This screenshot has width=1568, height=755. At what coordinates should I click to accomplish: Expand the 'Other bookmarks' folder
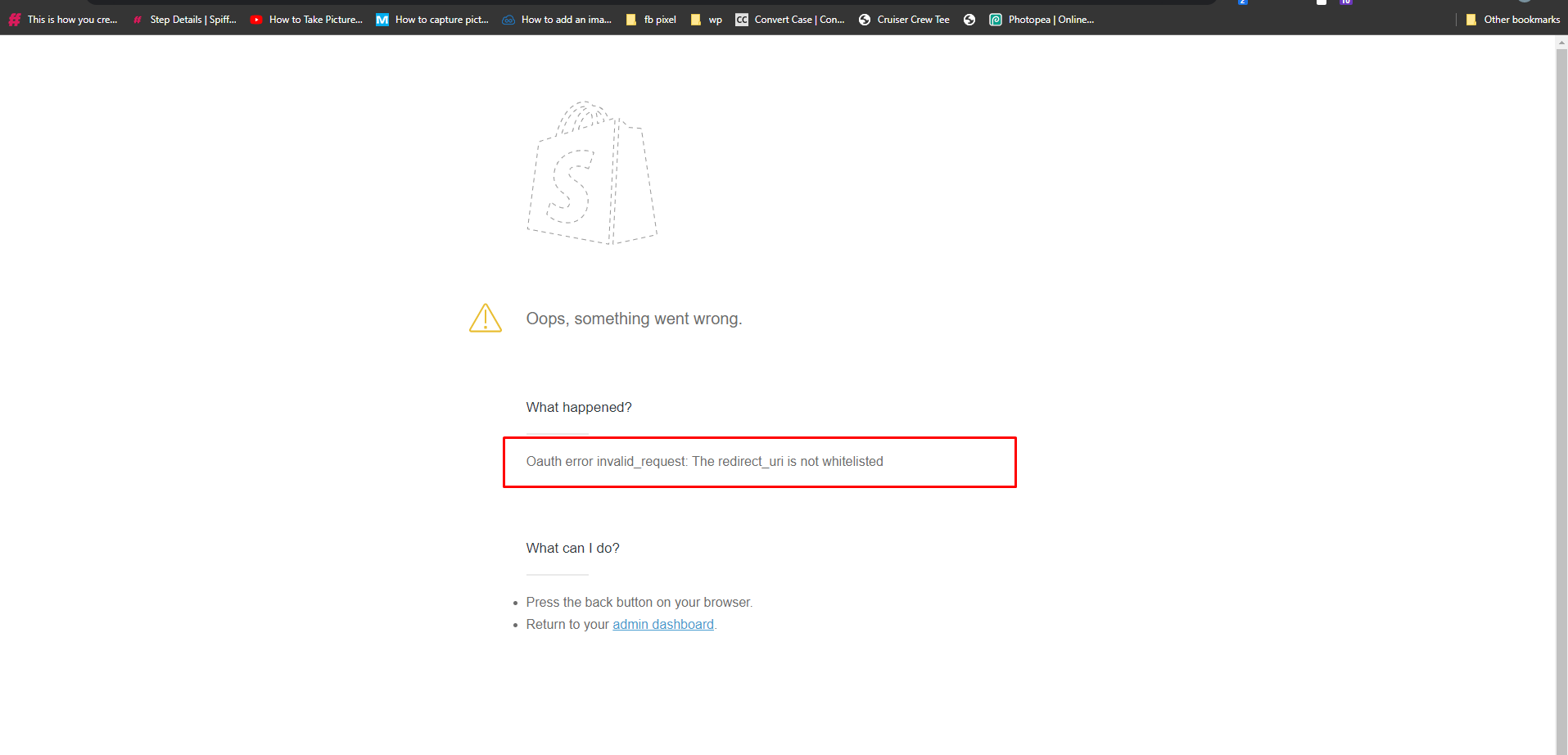1512,20
